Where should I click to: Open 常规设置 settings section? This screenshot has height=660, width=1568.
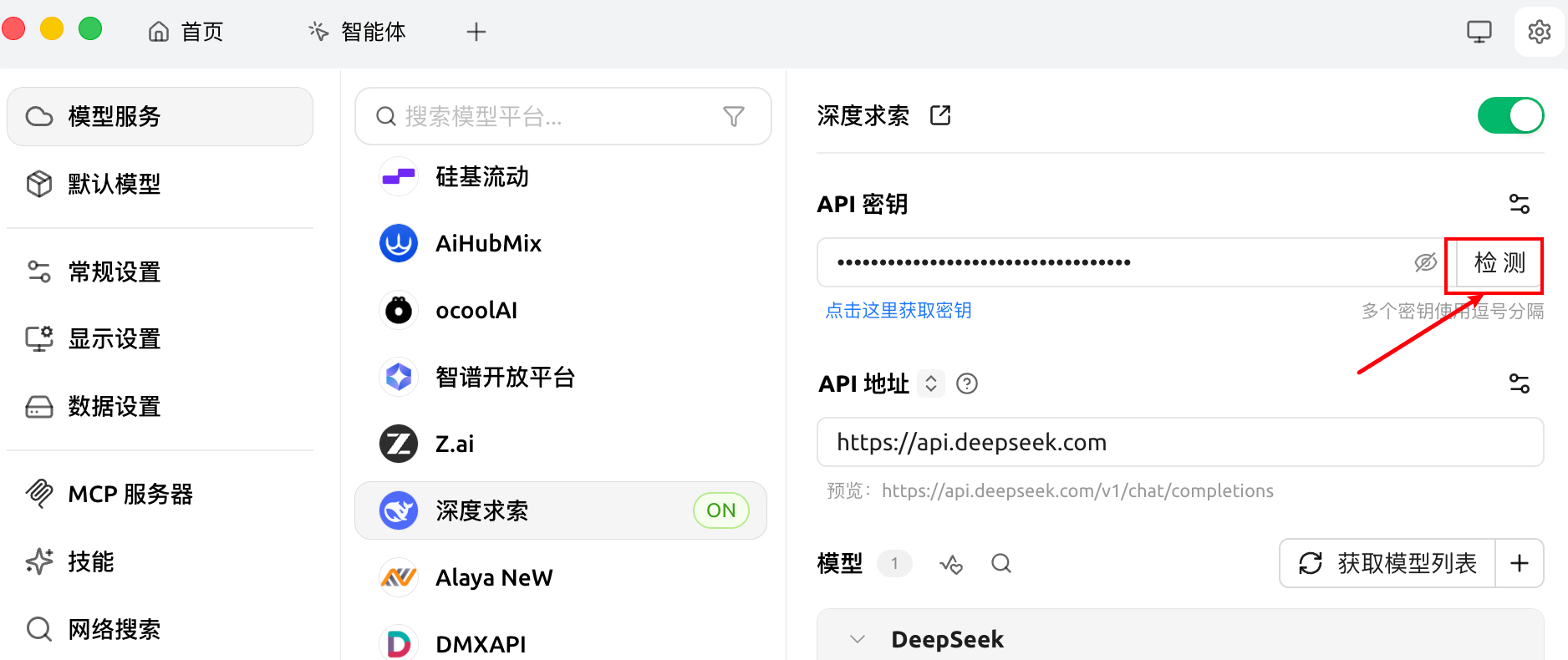click(160, 272)
